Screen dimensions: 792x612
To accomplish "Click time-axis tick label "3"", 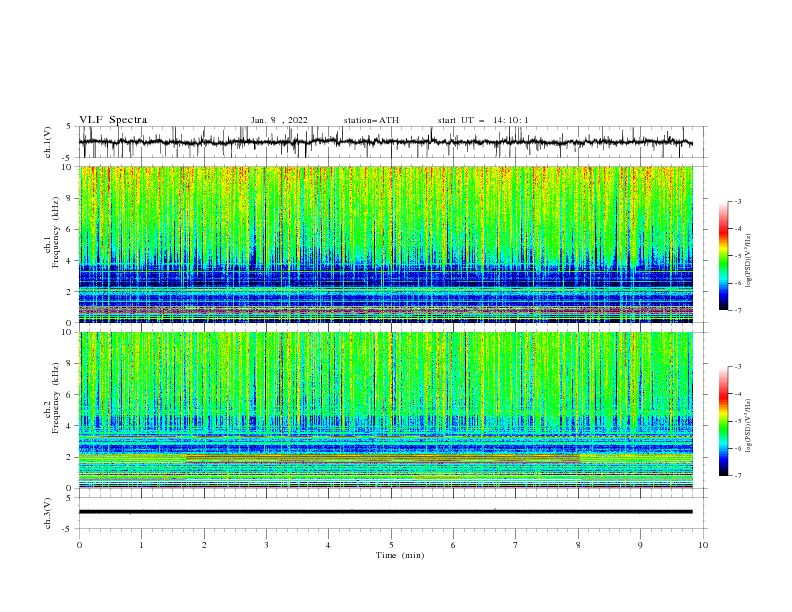I will point(266,545).
